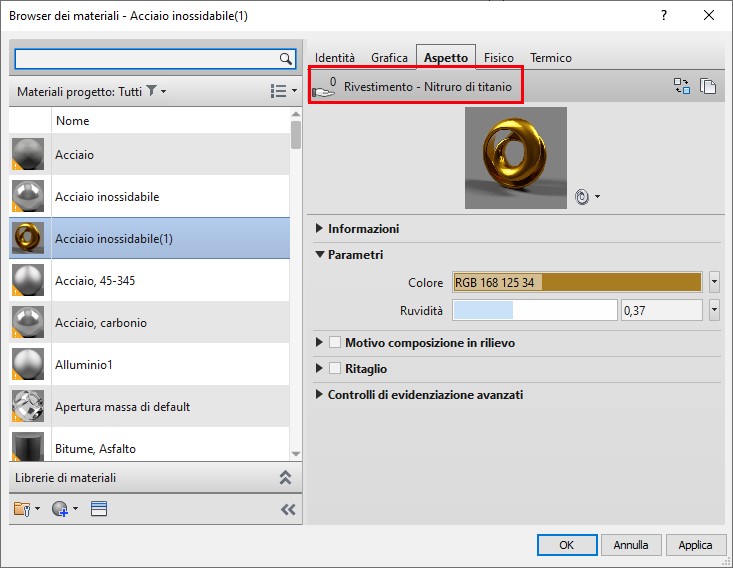
Task: Click Alluminio1 sphere thumbnail
Action: (x=28, y=364)
